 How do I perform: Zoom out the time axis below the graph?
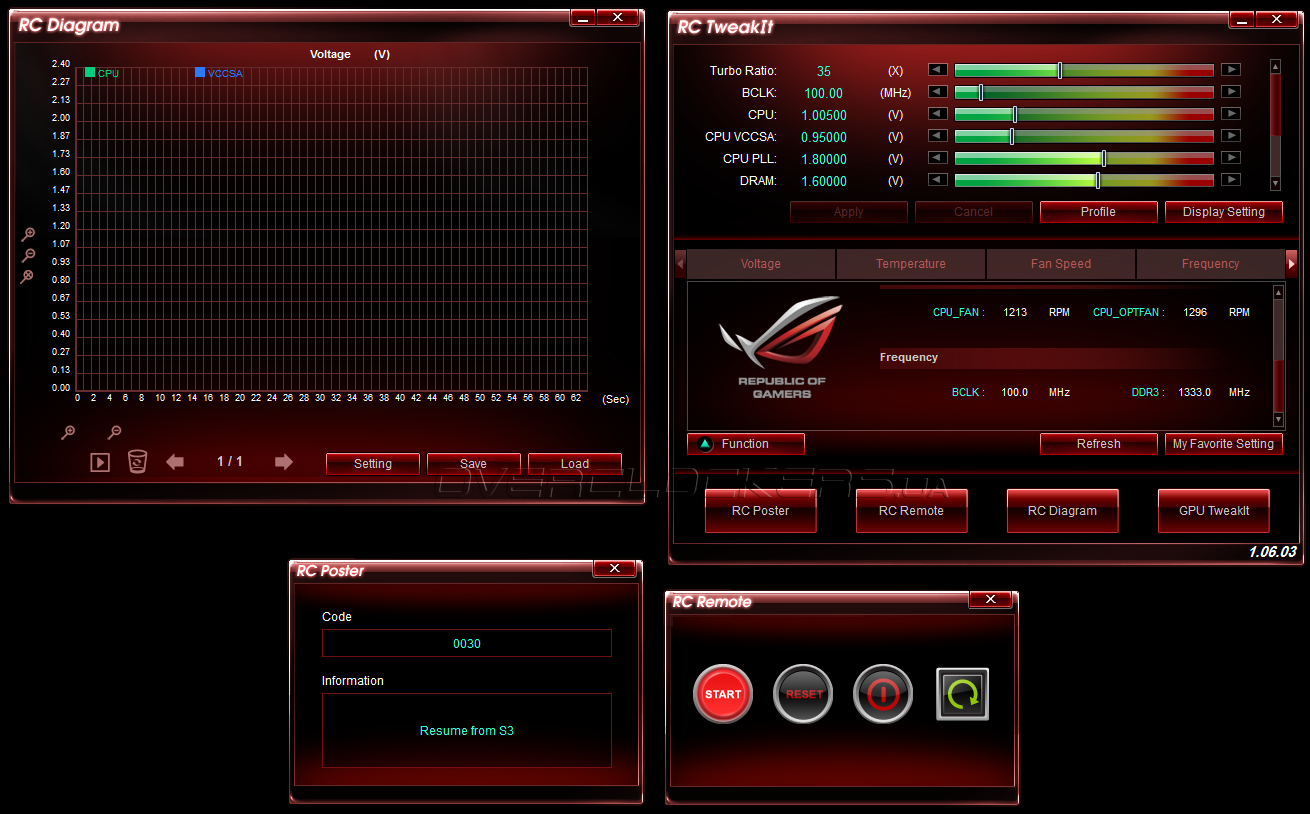point(115,432)
